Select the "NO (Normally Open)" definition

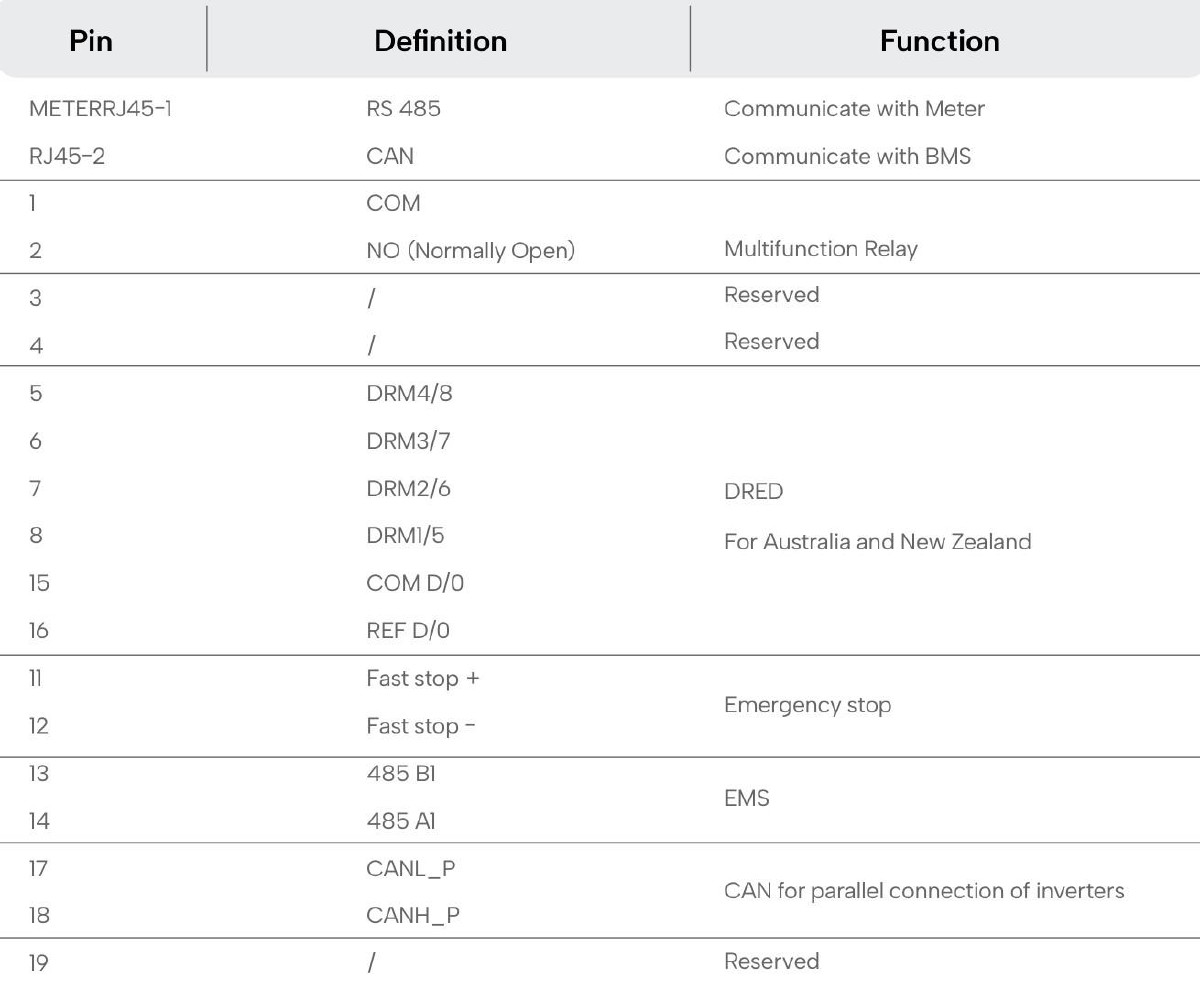(x=470, y=250)
